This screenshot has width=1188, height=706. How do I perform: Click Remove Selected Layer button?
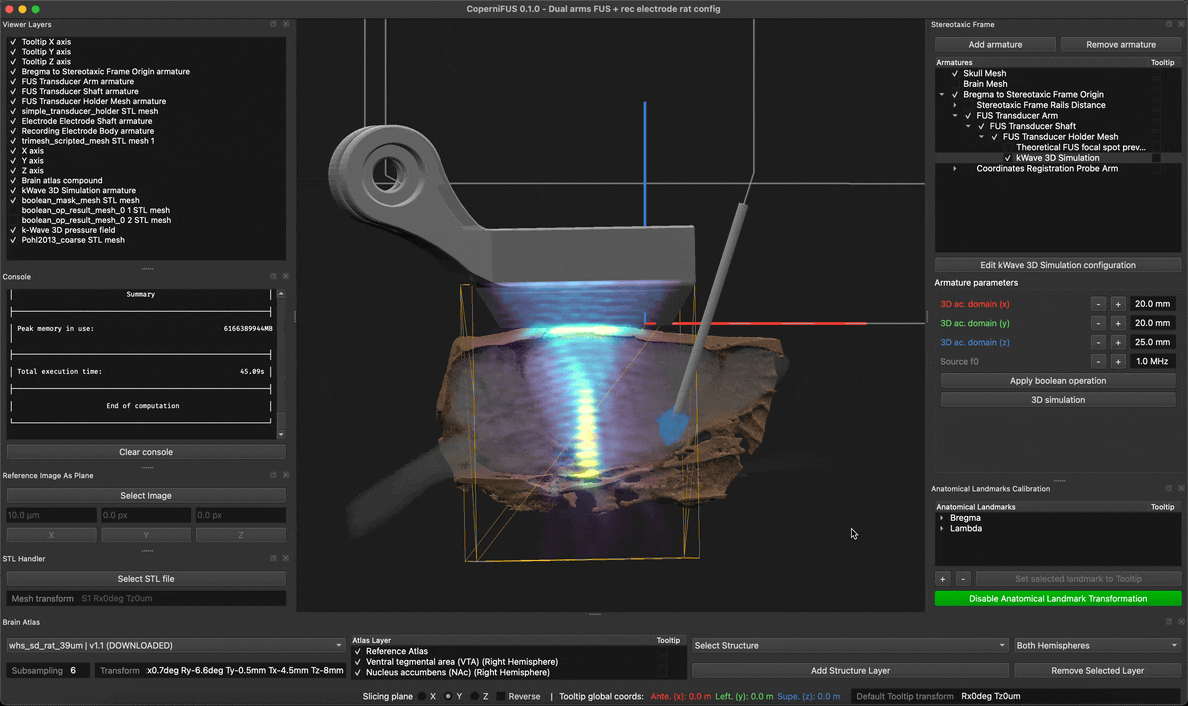coord(1097,670)
